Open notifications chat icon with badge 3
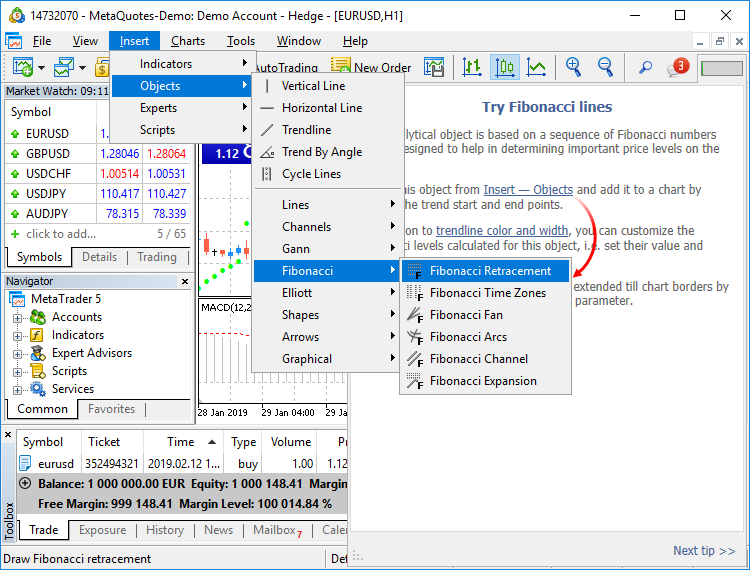Screen dimensions: 750x570 pos(677,68)
